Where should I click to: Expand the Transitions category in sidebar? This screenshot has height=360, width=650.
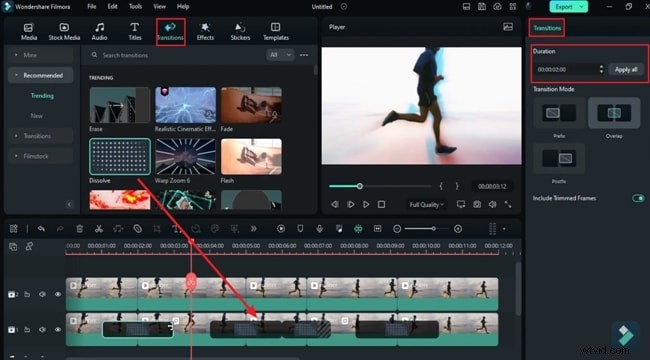(41, 136)
